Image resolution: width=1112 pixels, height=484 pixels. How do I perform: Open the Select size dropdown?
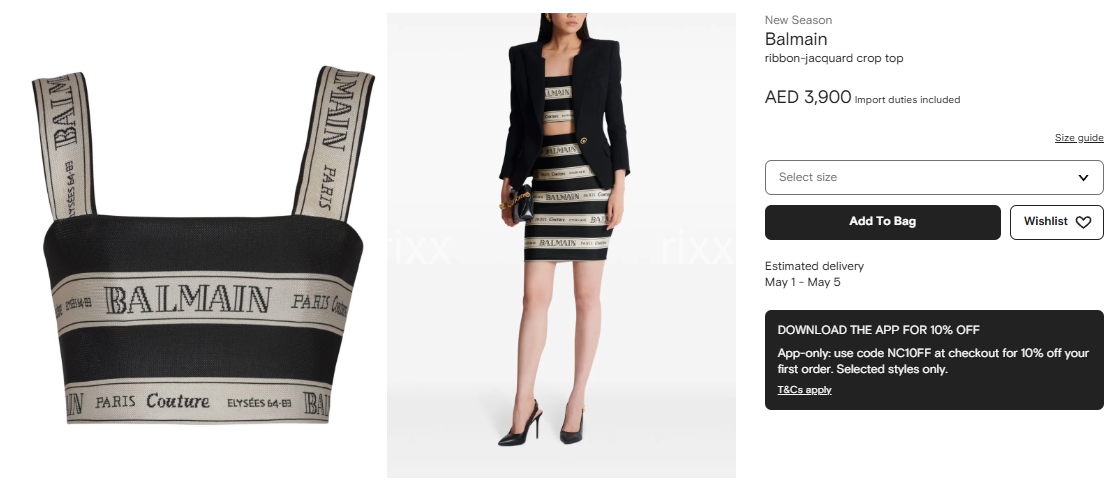coord(934,177)
